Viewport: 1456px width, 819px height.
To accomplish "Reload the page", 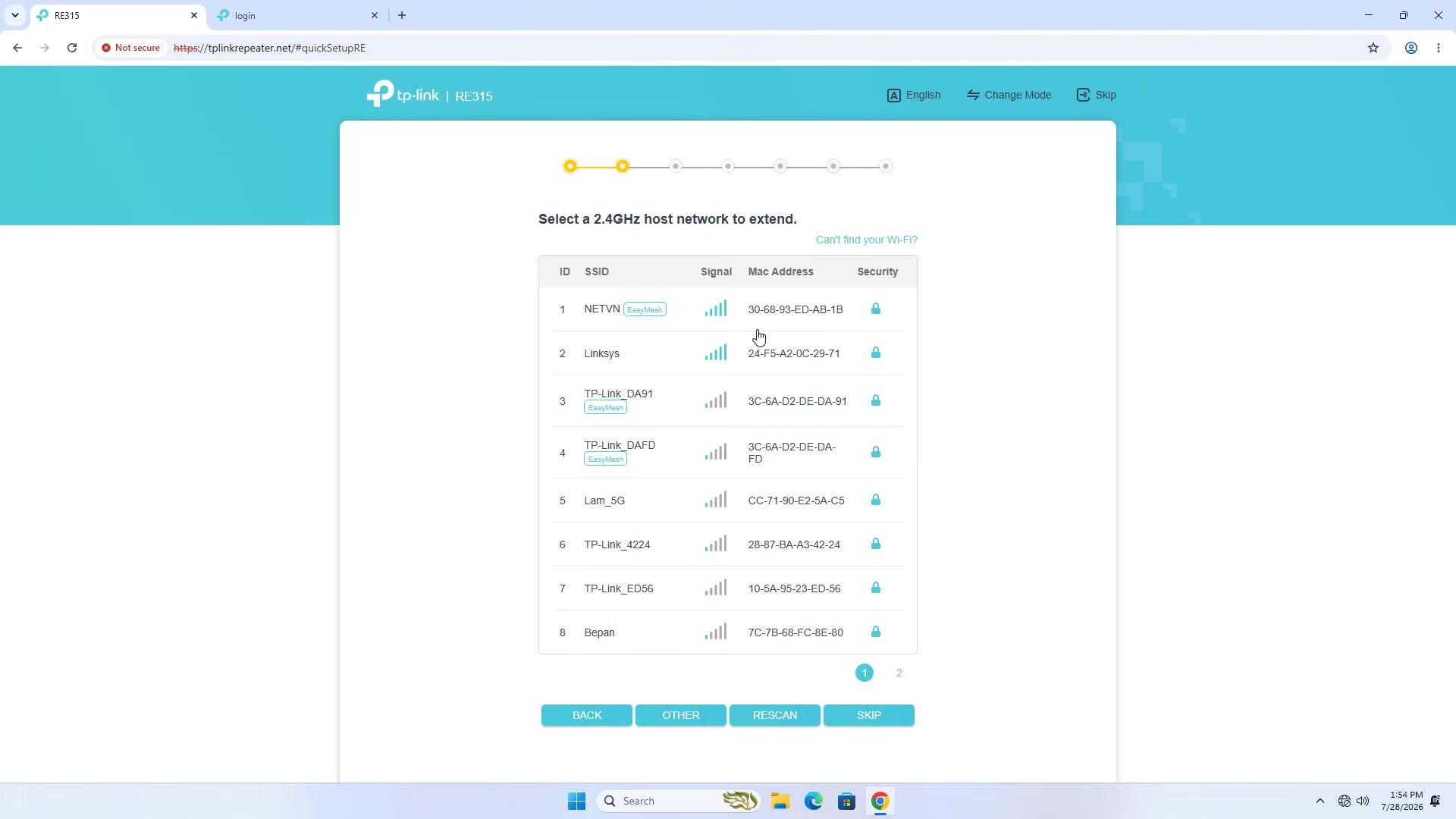I will [x=72, y=48].
